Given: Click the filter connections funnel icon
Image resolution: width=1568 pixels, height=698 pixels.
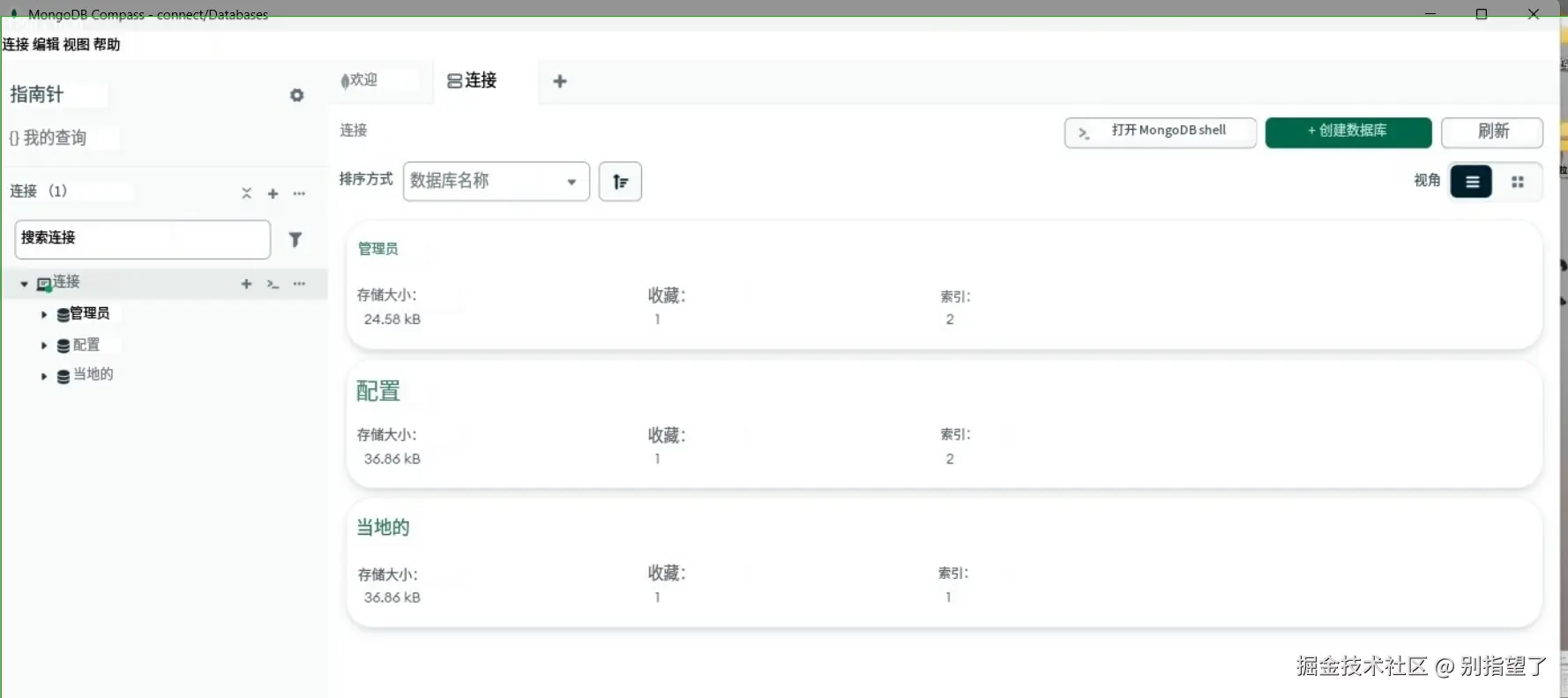Looking at the screenshot, I should pos(295,239).
